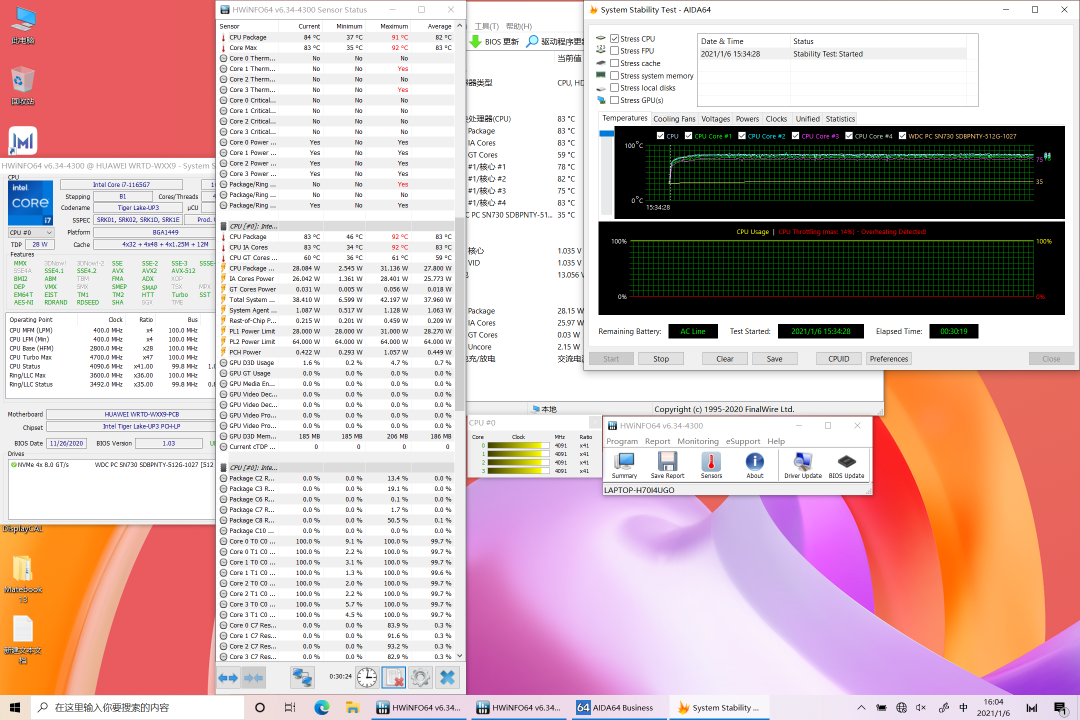The width and height of the screenshot is (1080, 720).
Task: Uncheck the Stress CPU checkbox
Action: coord(614,38)
